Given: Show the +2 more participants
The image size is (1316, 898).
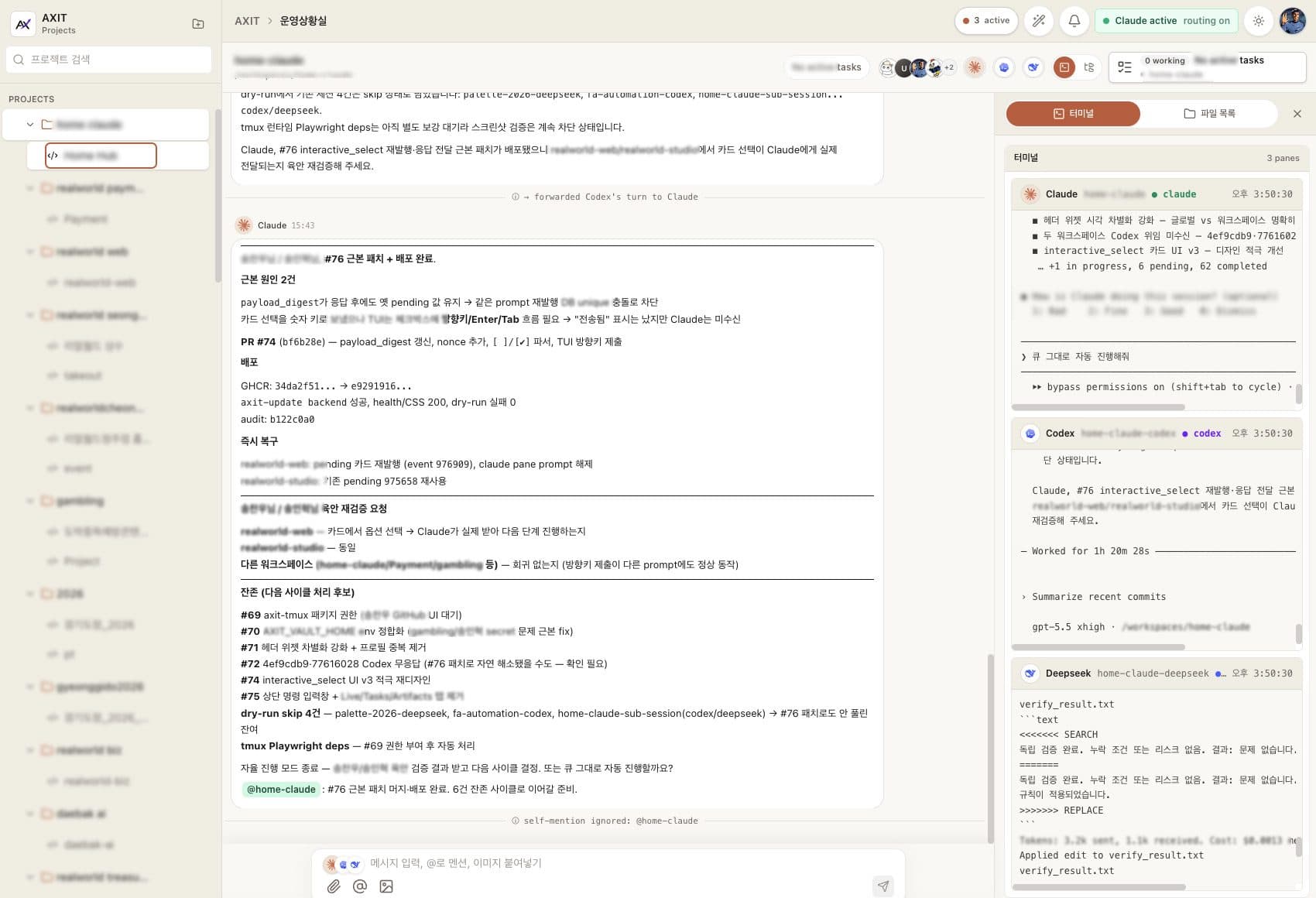Looking at the screenshot, I should [948, 67].
